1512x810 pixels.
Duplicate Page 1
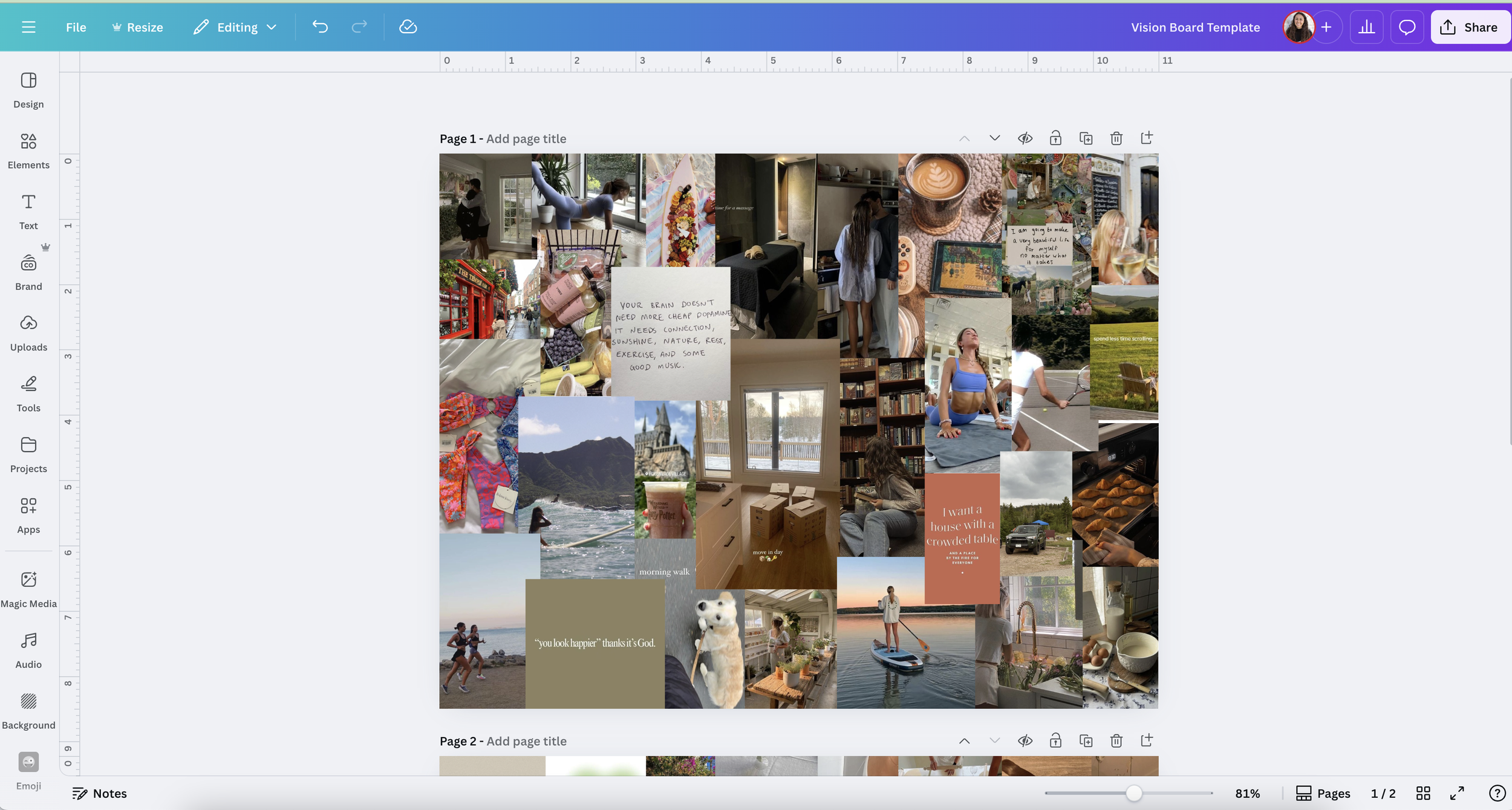1086,138
